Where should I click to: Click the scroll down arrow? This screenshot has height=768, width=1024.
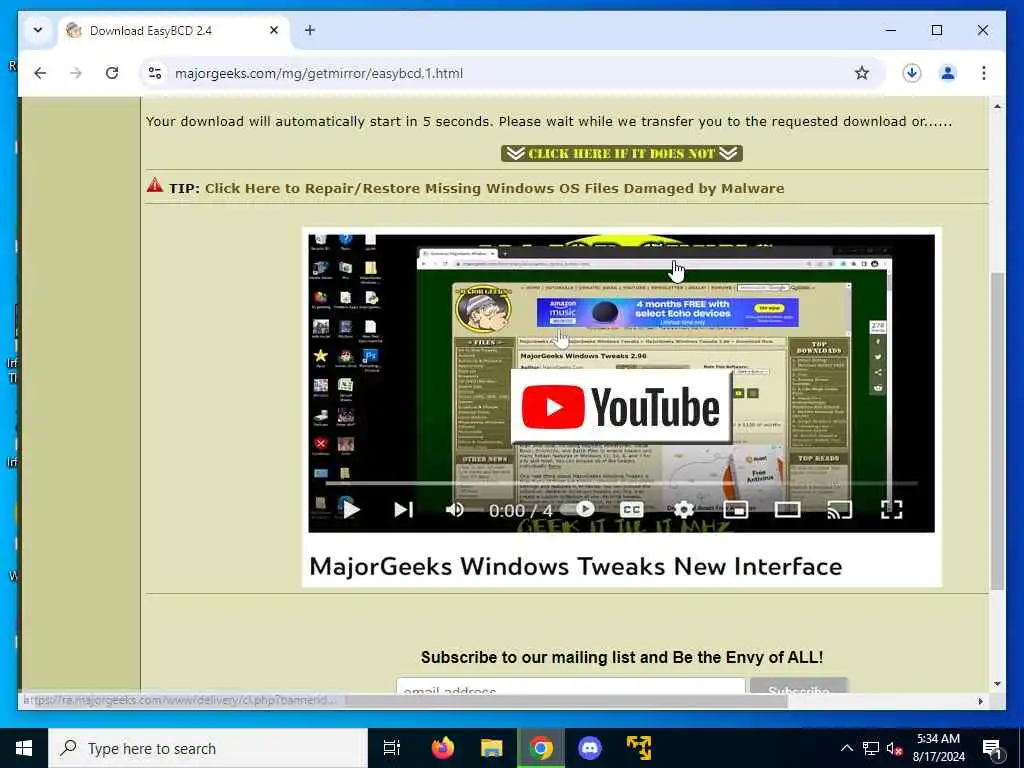coord(997,684)
